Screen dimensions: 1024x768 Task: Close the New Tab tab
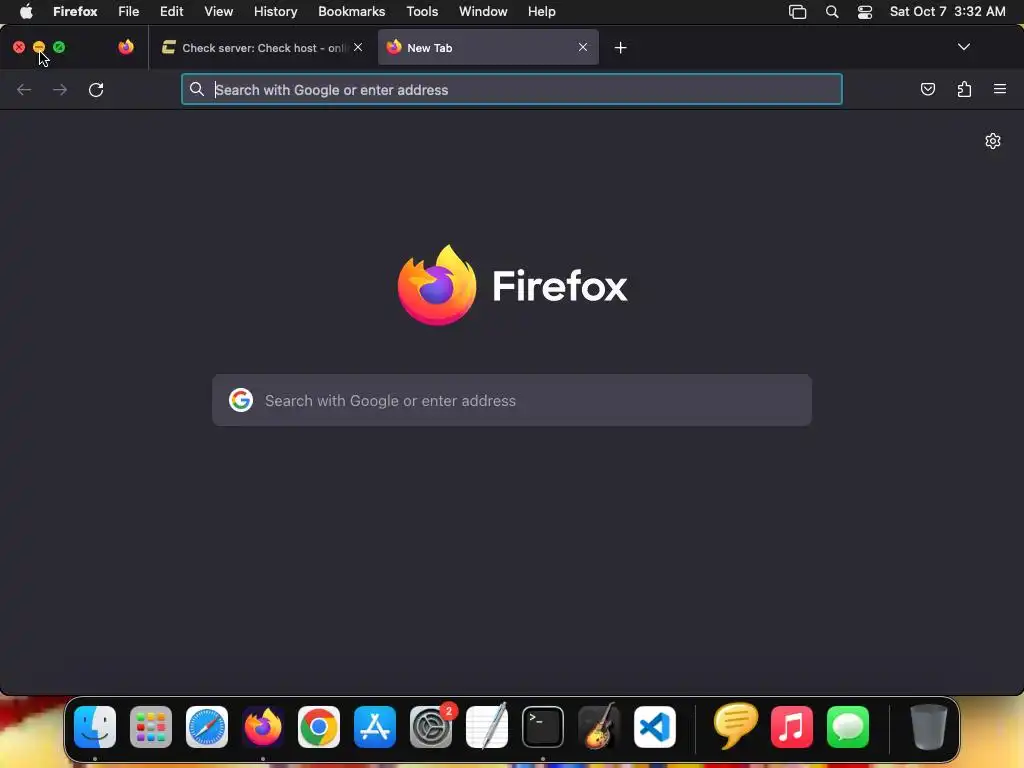click(x=583, y=47)
